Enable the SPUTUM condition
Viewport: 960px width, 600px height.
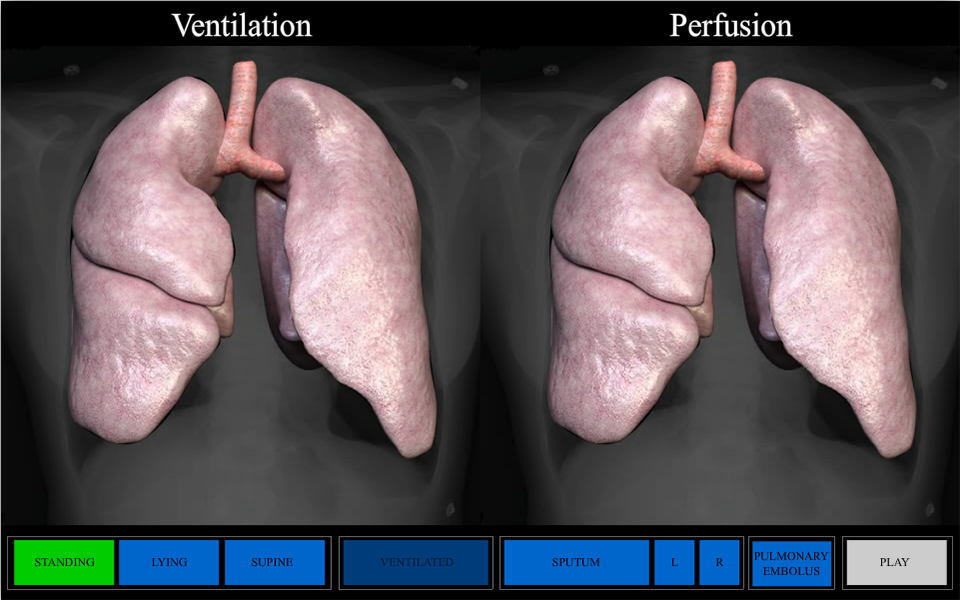tap(576, 562)
